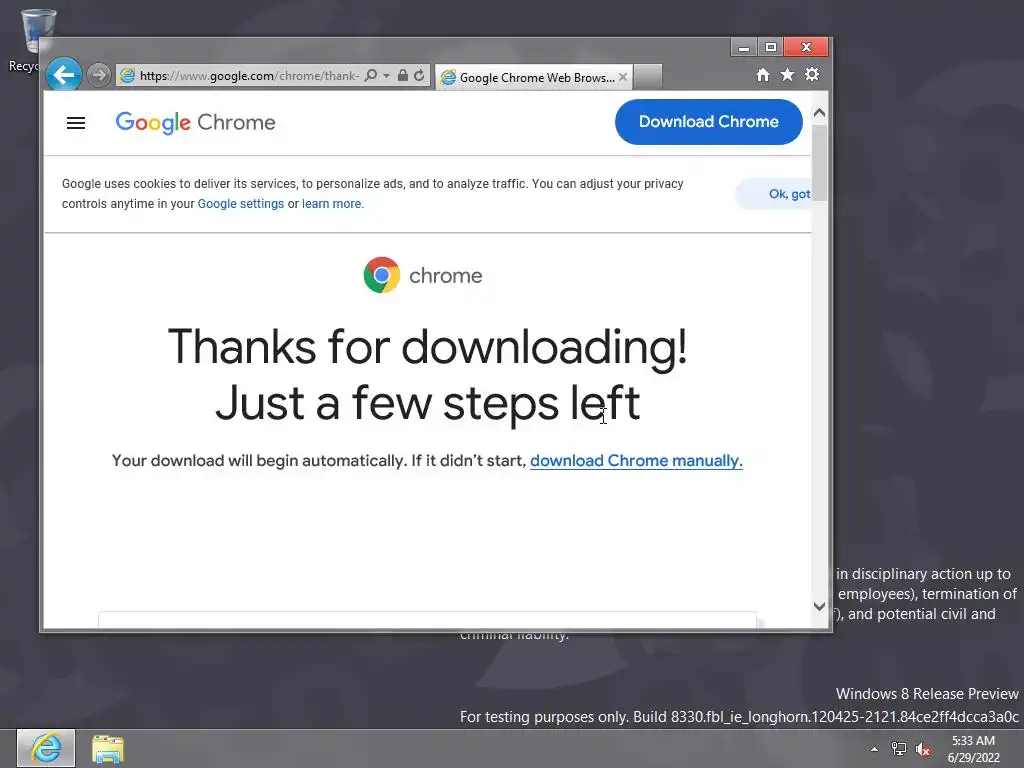1024x768 pixels.
Task: Click the search magnifier in the address bar
Action: tap(370, 75)
